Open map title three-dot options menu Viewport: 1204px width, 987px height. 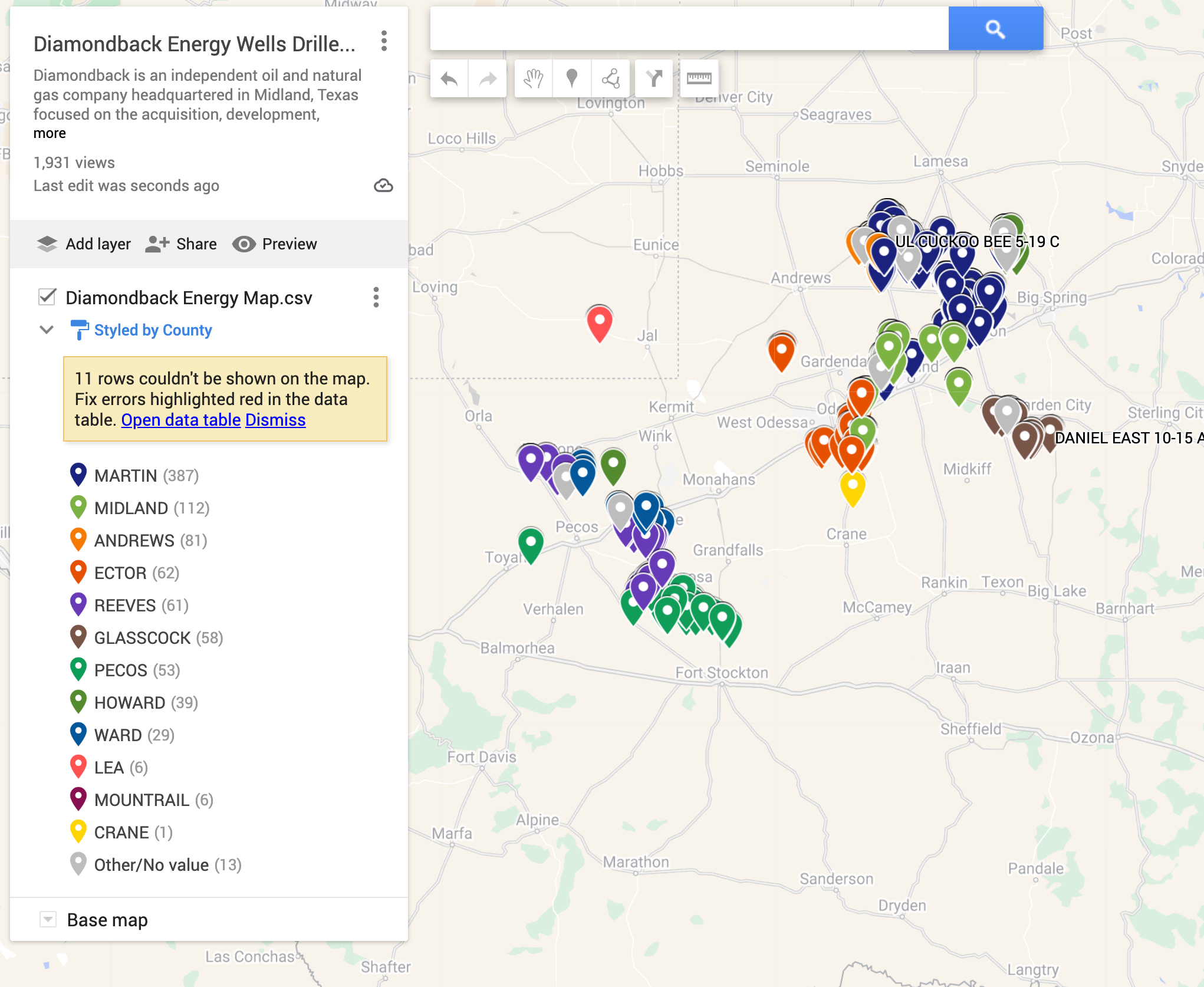point(384,41)
